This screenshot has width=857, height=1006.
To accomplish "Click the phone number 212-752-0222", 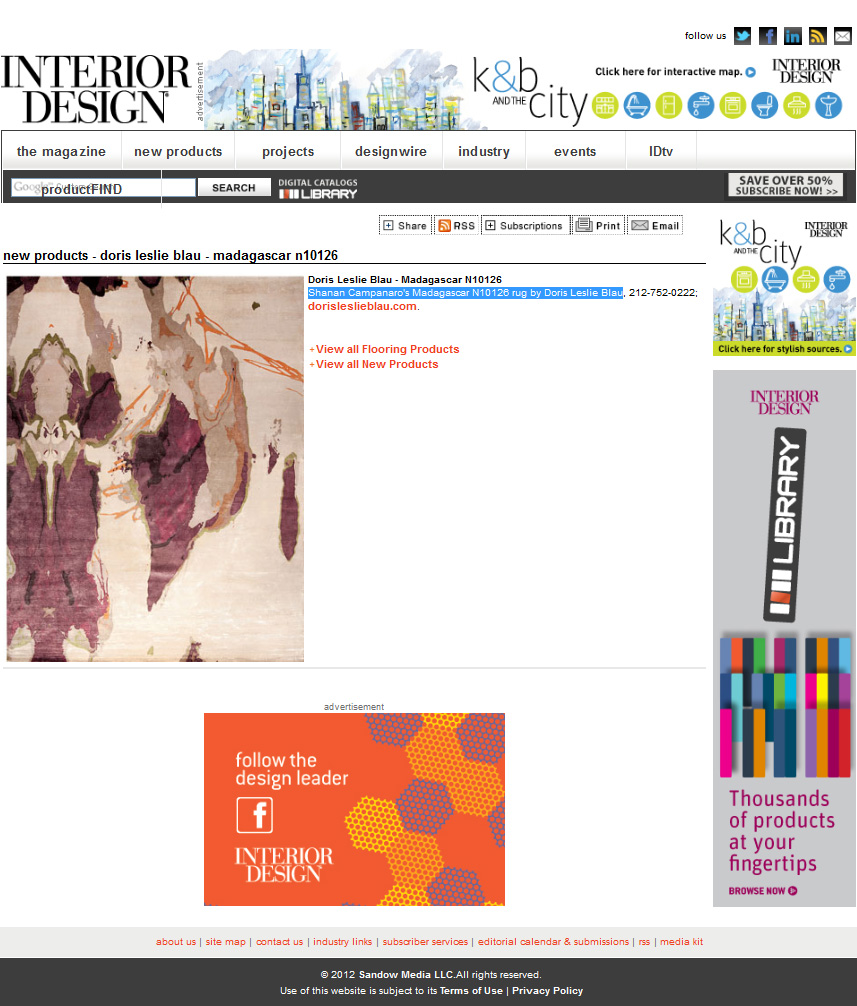I will (x=661, y=293).
